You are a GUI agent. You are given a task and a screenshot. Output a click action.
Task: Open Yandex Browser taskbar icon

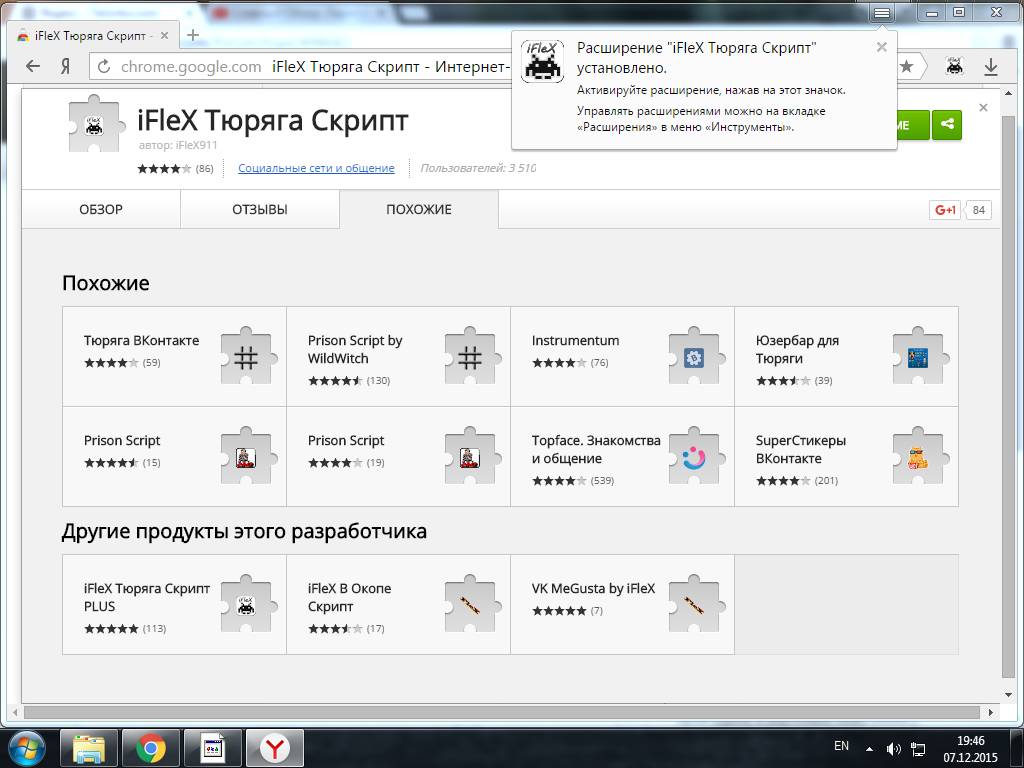(x=275, y=748)
